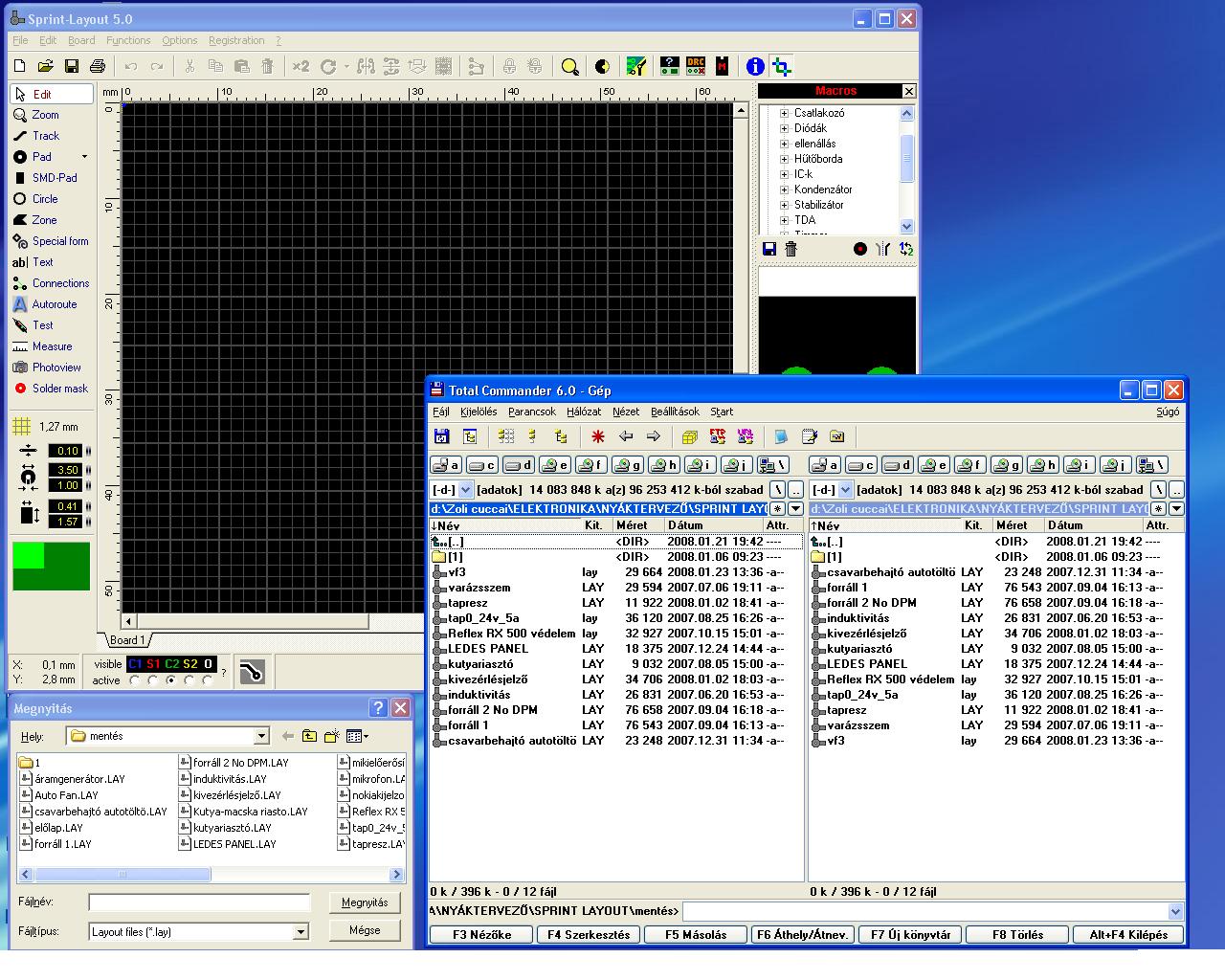
Task: Select the SMD-Pad tool
Action: [x=54, y=178]
